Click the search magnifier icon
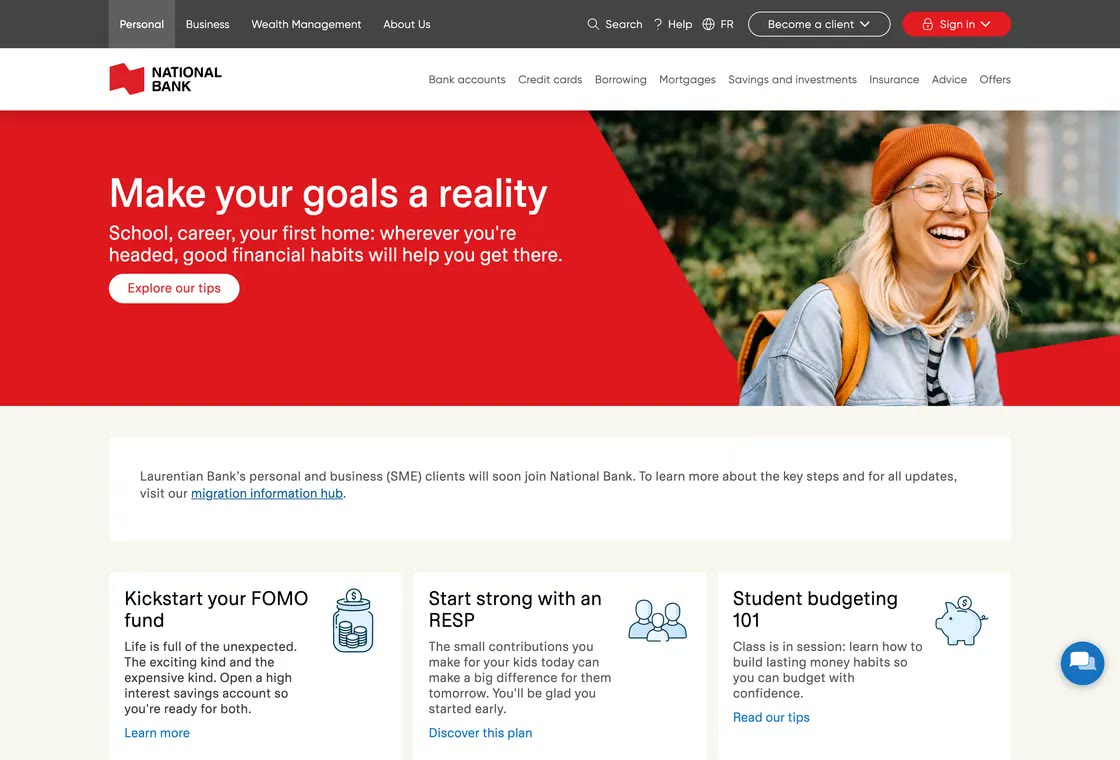This screenshot has width=1120, height=760. [593, 24]
